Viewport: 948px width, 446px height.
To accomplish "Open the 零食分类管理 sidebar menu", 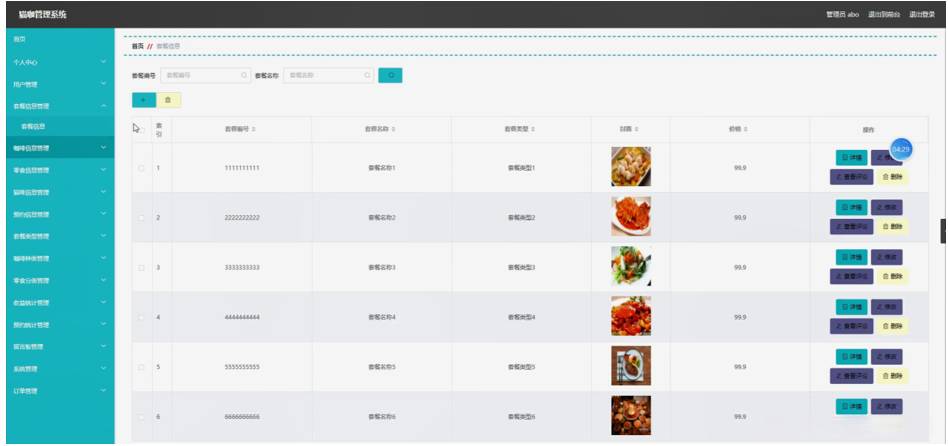I will pyautogui.click(x=60, y=280).
